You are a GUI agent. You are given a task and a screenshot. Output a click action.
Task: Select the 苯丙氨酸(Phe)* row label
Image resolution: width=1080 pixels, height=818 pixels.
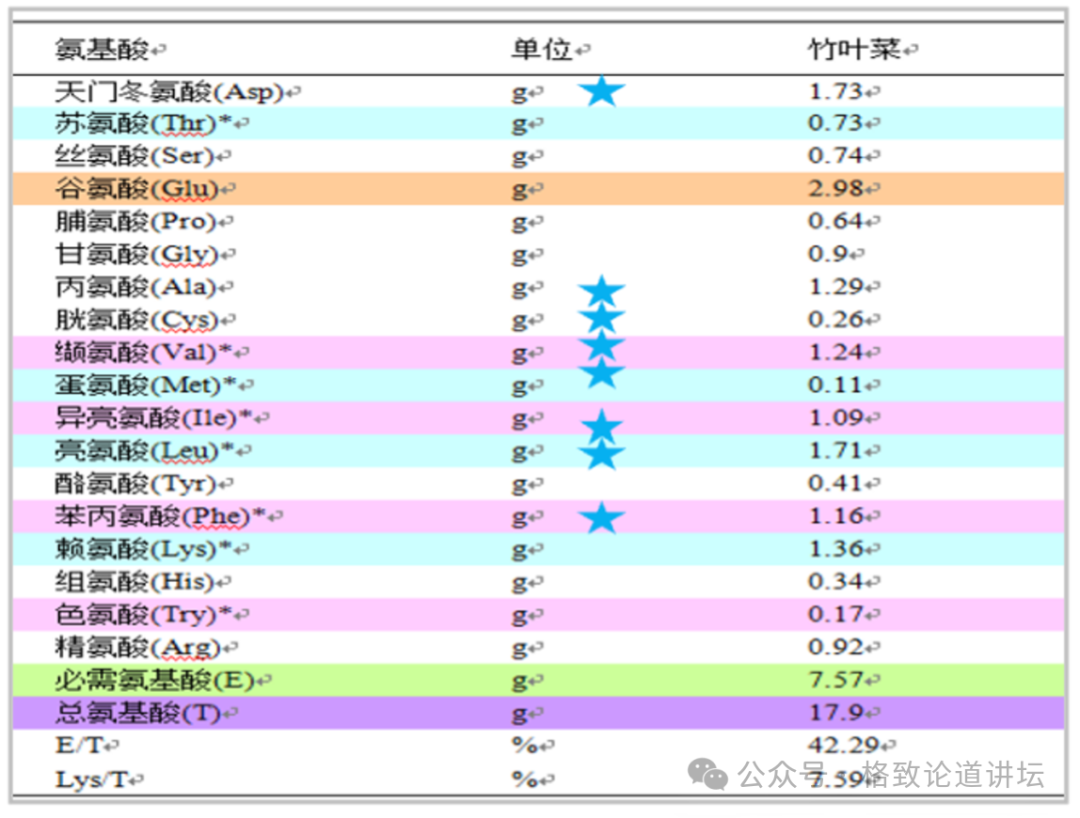[160, 516]
